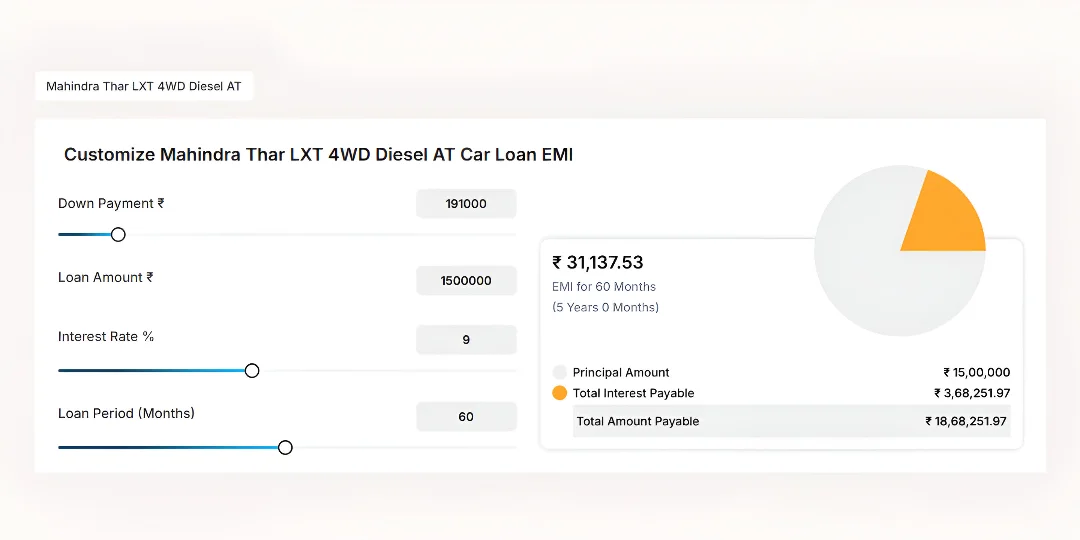The width and height of the screenshot is (1080, 540).
Task: Click the Loan Amount ₹ label
Action: (106, 278)
